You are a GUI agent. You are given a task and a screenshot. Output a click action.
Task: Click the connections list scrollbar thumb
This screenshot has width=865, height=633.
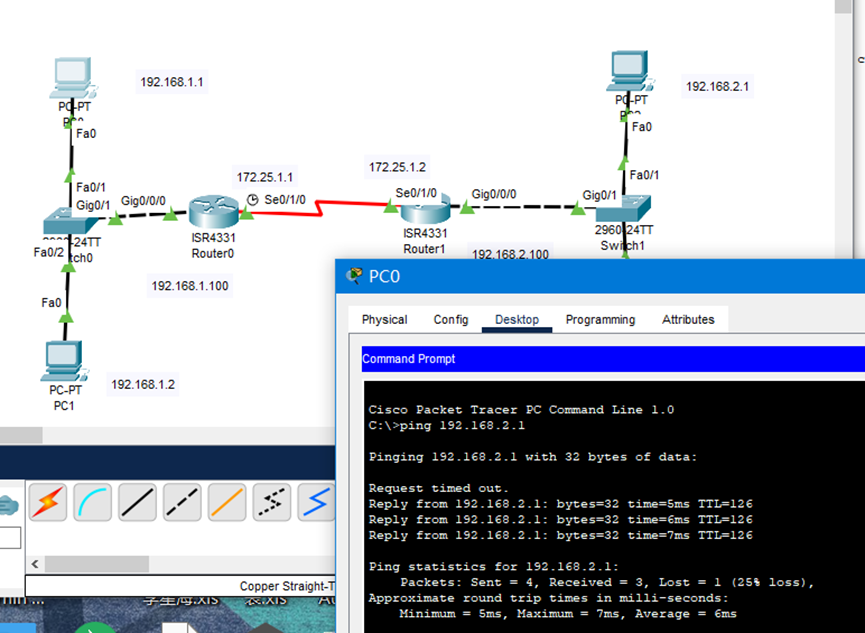tap(97, 564)
